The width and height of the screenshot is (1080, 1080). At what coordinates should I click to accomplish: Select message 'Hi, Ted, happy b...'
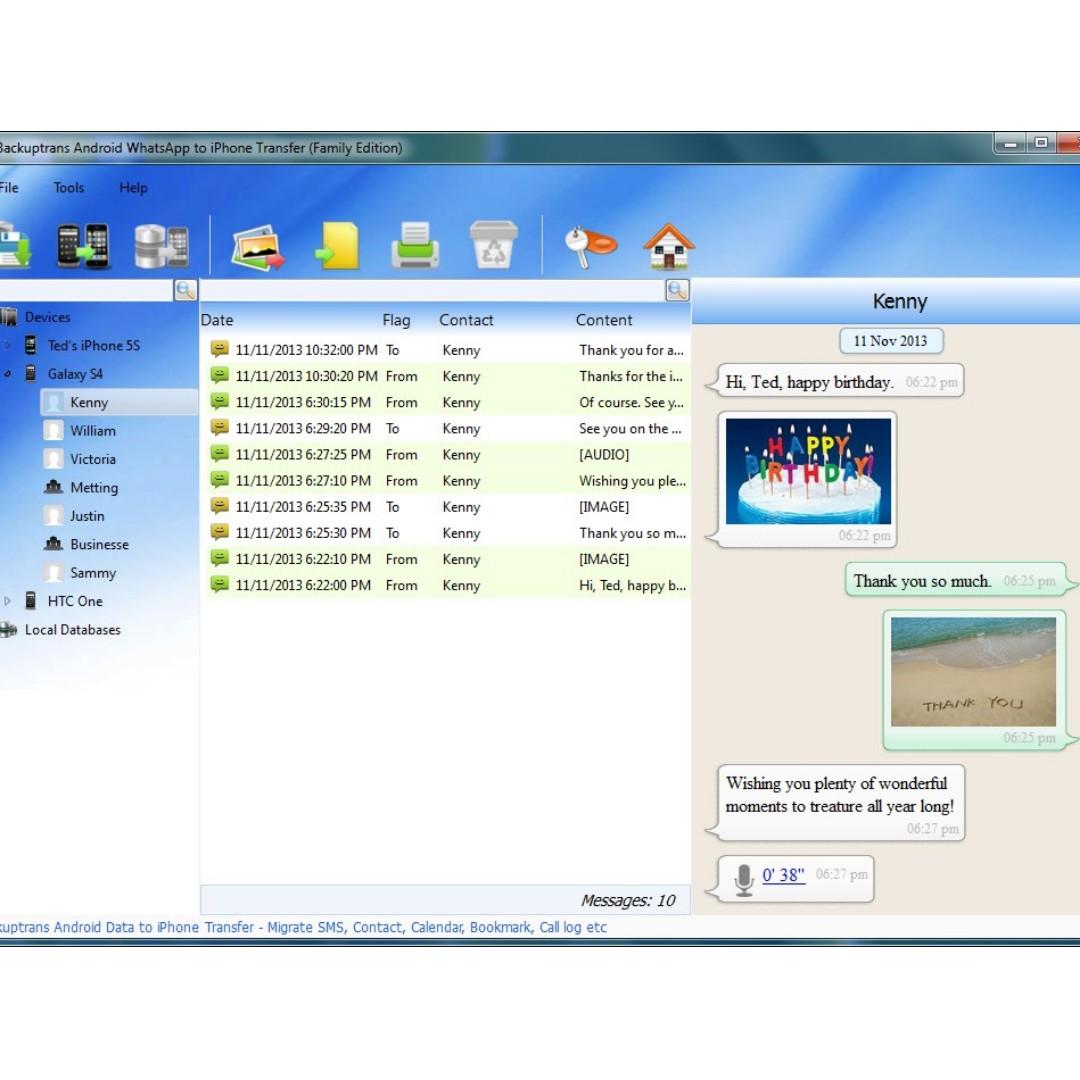pyautogui.click(x=448, y=585)
